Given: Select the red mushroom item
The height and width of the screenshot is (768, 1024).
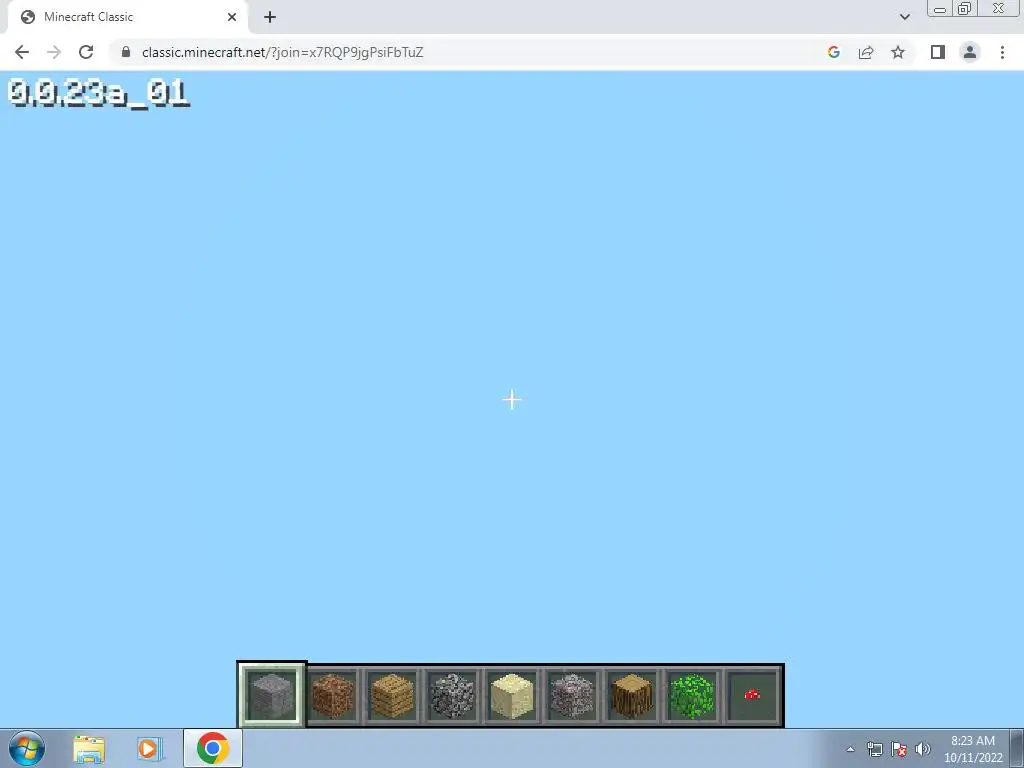Looking at the screenshot, I should (752, 695).
